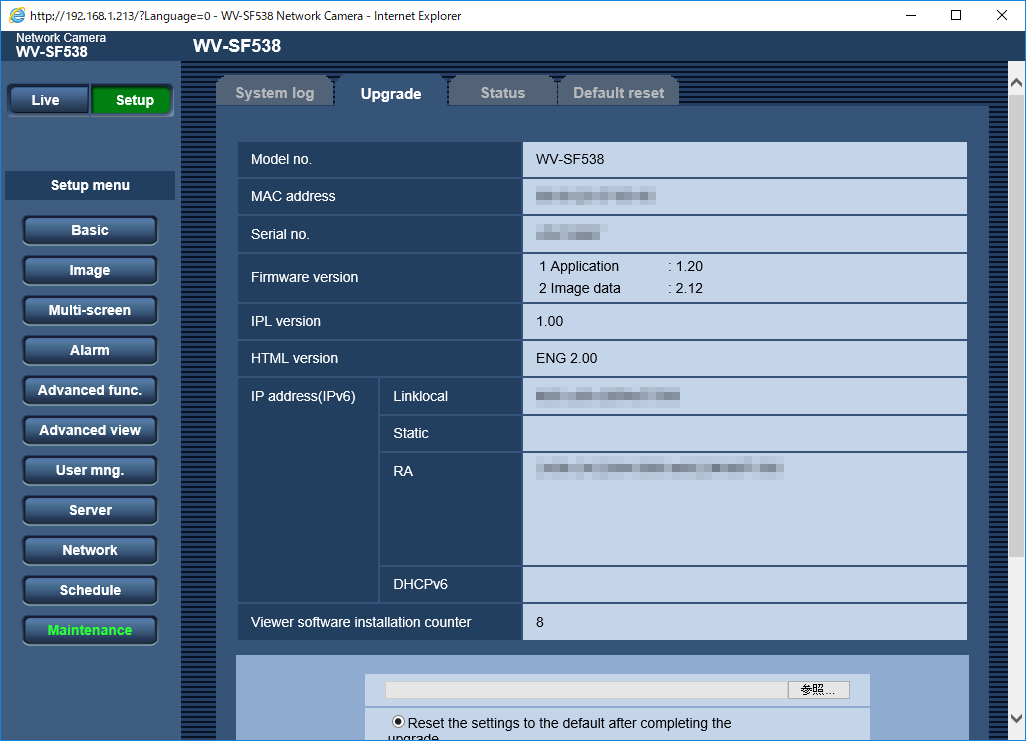Click the Serial no. label

click(280, 234)
